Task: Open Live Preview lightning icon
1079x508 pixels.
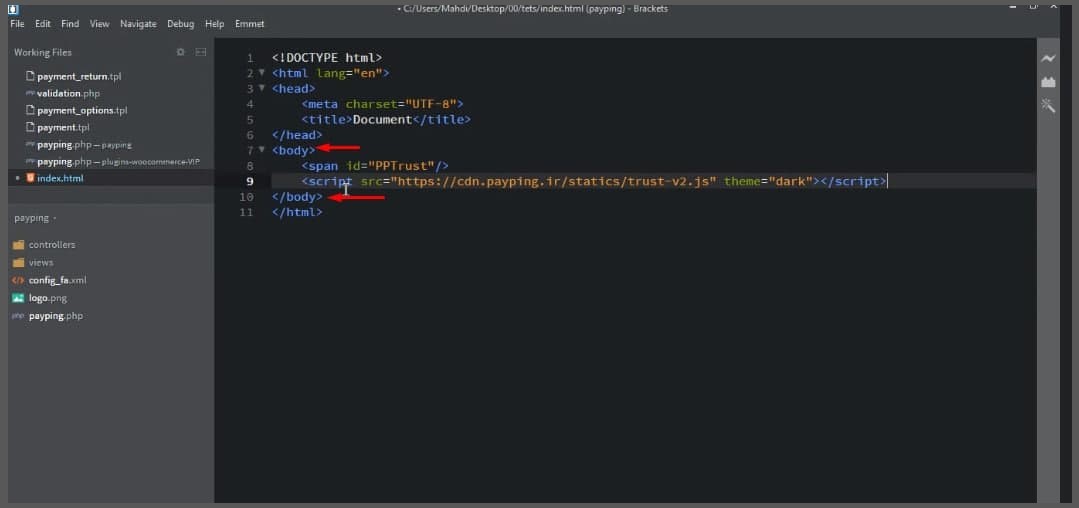Action: 1048,59
